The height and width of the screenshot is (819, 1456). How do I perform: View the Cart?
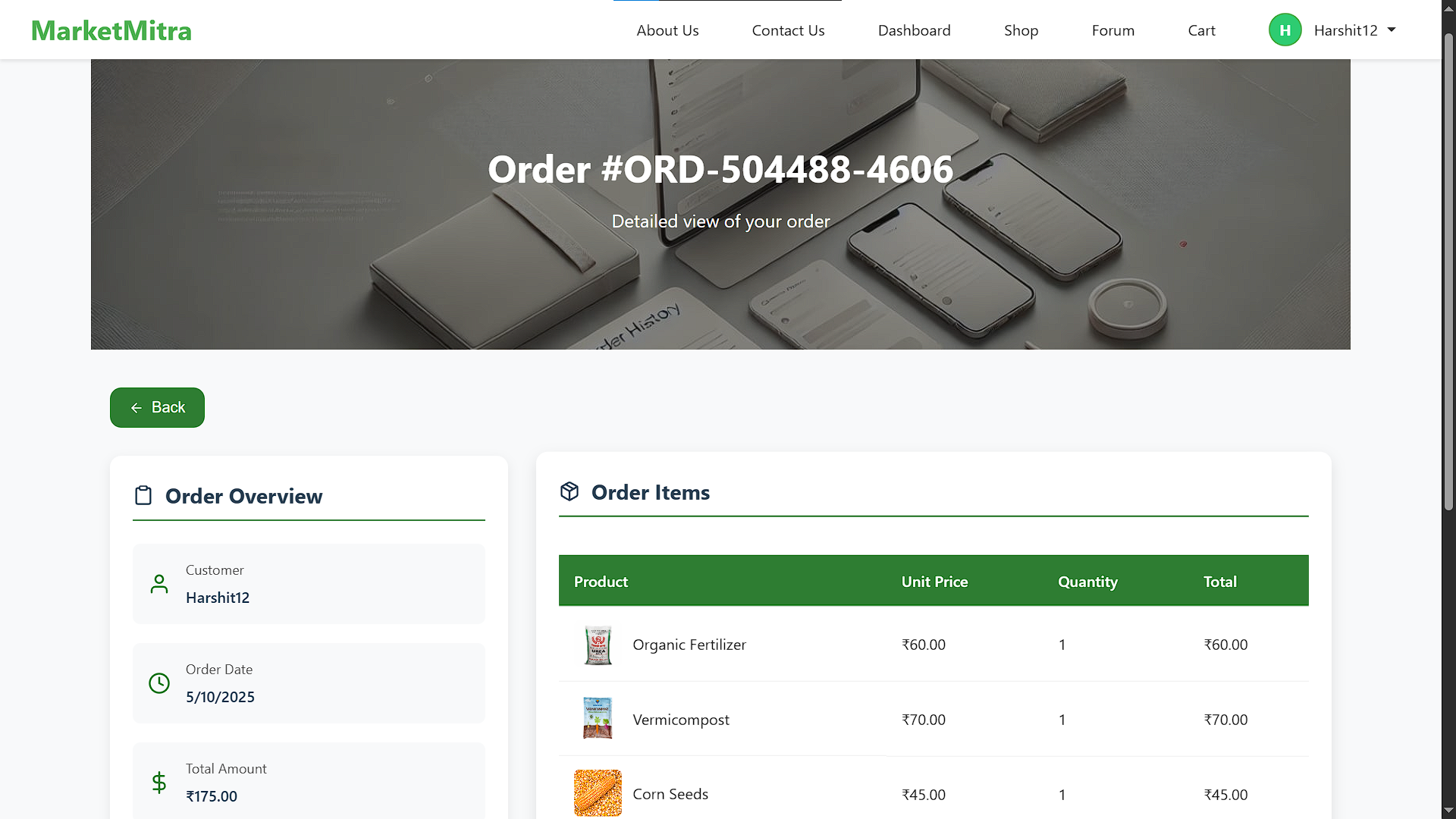pos(1201,30)
